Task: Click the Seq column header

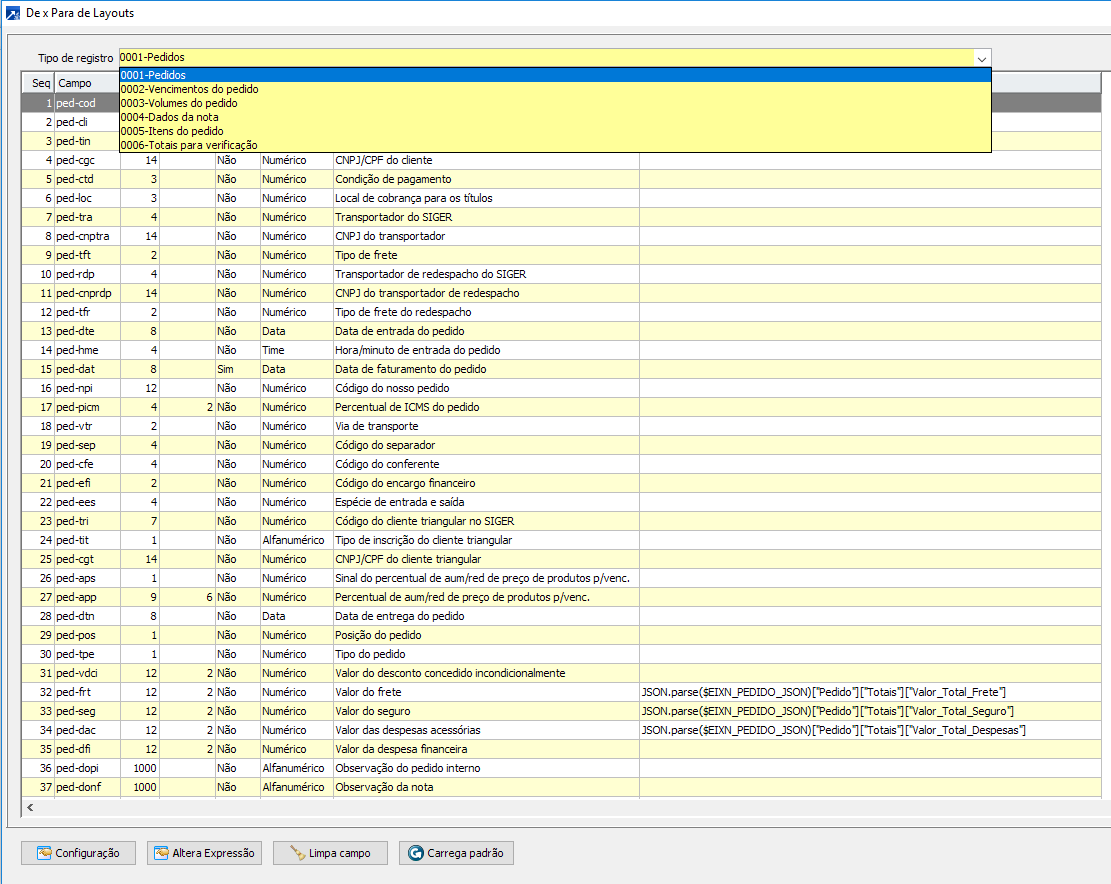Action: point(40,83)
